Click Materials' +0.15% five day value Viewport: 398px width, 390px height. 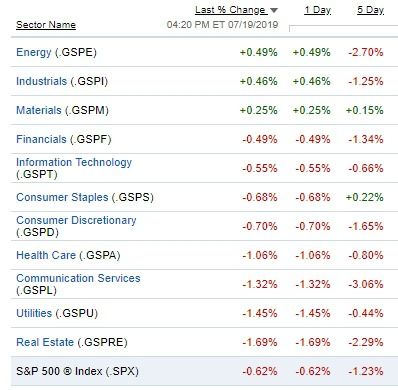pyautogui.click(x=365, y=110)
